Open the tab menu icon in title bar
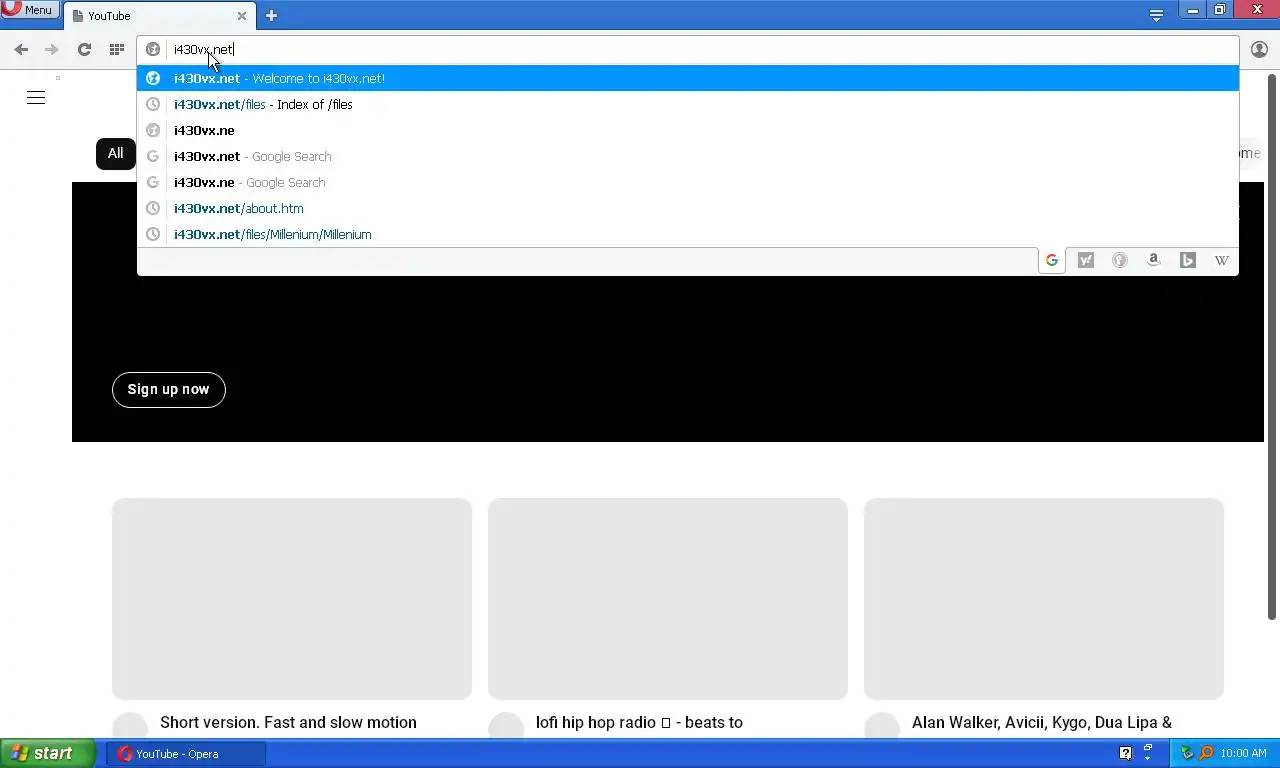Image resolution: width=1280 pixels, height=768 pixels. click(1156, 15)
